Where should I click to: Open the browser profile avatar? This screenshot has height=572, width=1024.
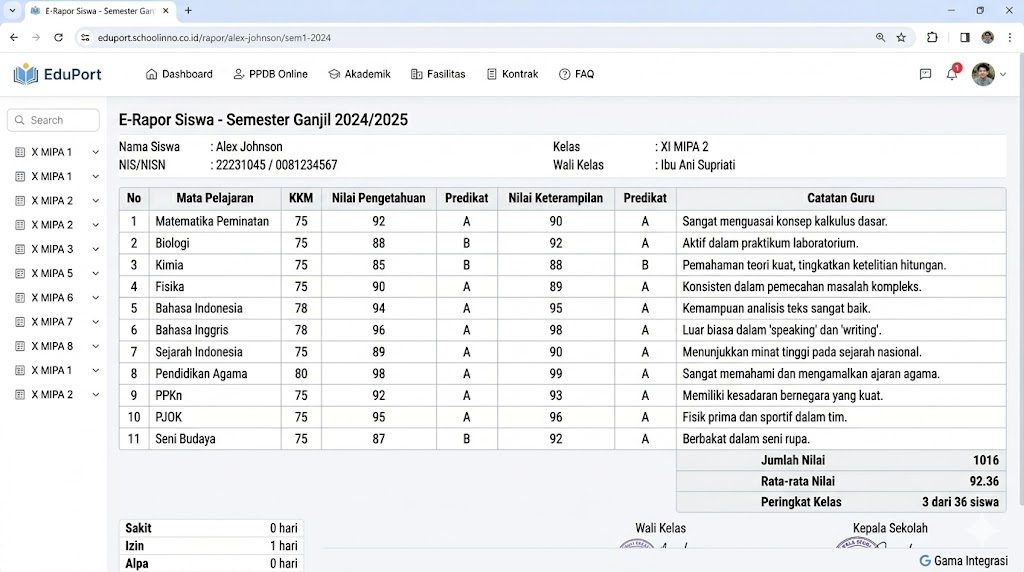[987, 38]
